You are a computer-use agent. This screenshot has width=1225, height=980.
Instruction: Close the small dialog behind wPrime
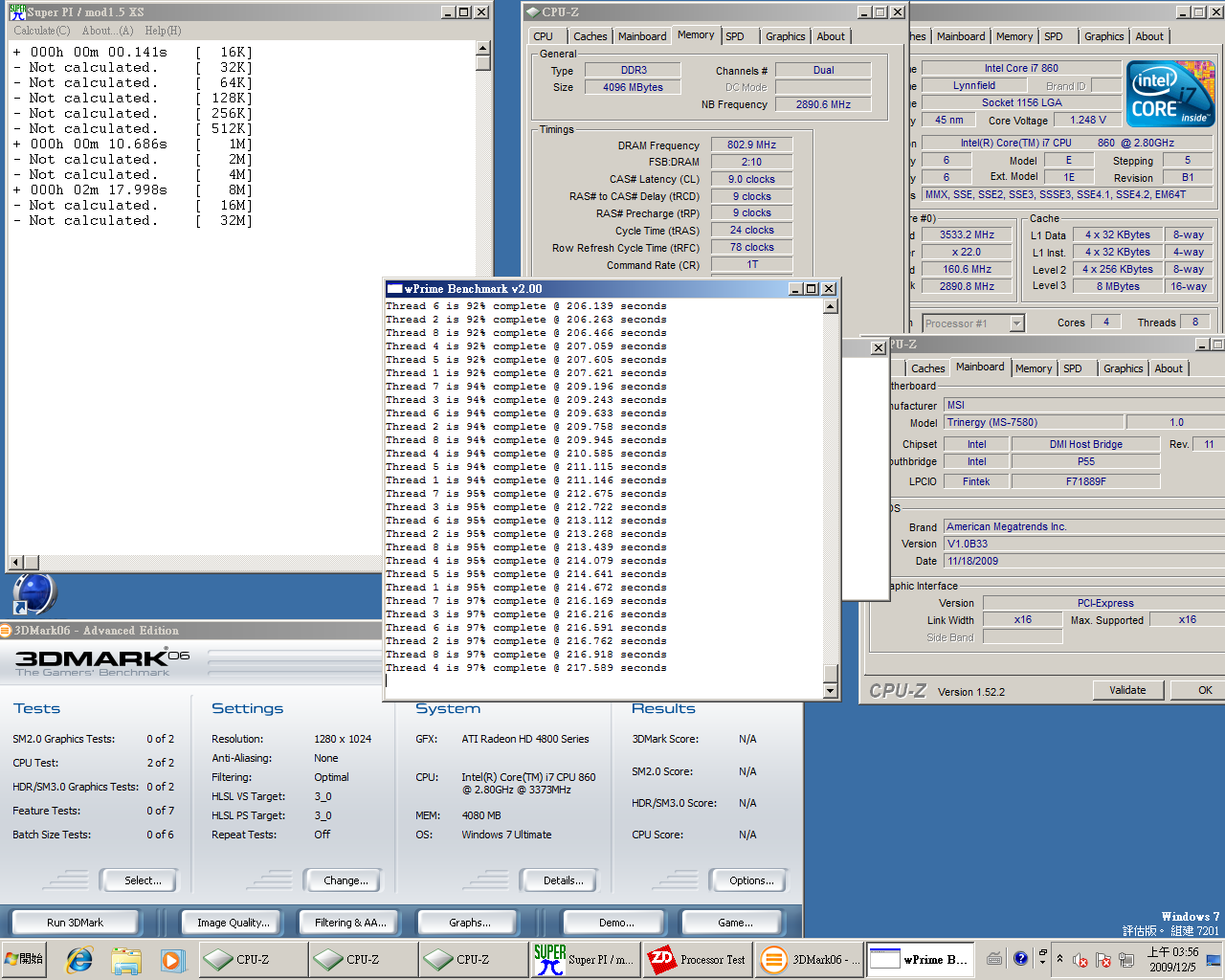[878, 347]
